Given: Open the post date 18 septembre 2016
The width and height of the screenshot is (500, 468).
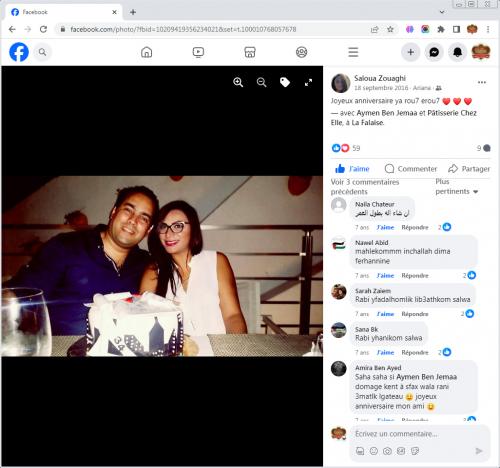Looking at the screenshot, I should click(381, 88).
